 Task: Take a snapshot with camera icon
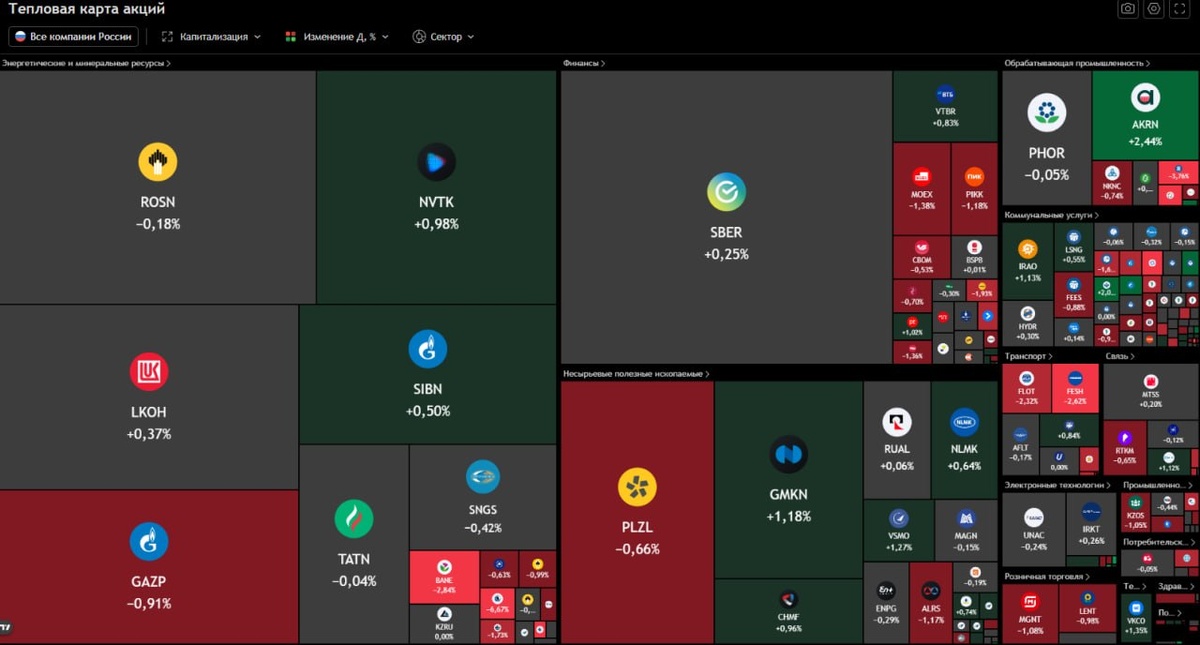(x=1128, y=9)
